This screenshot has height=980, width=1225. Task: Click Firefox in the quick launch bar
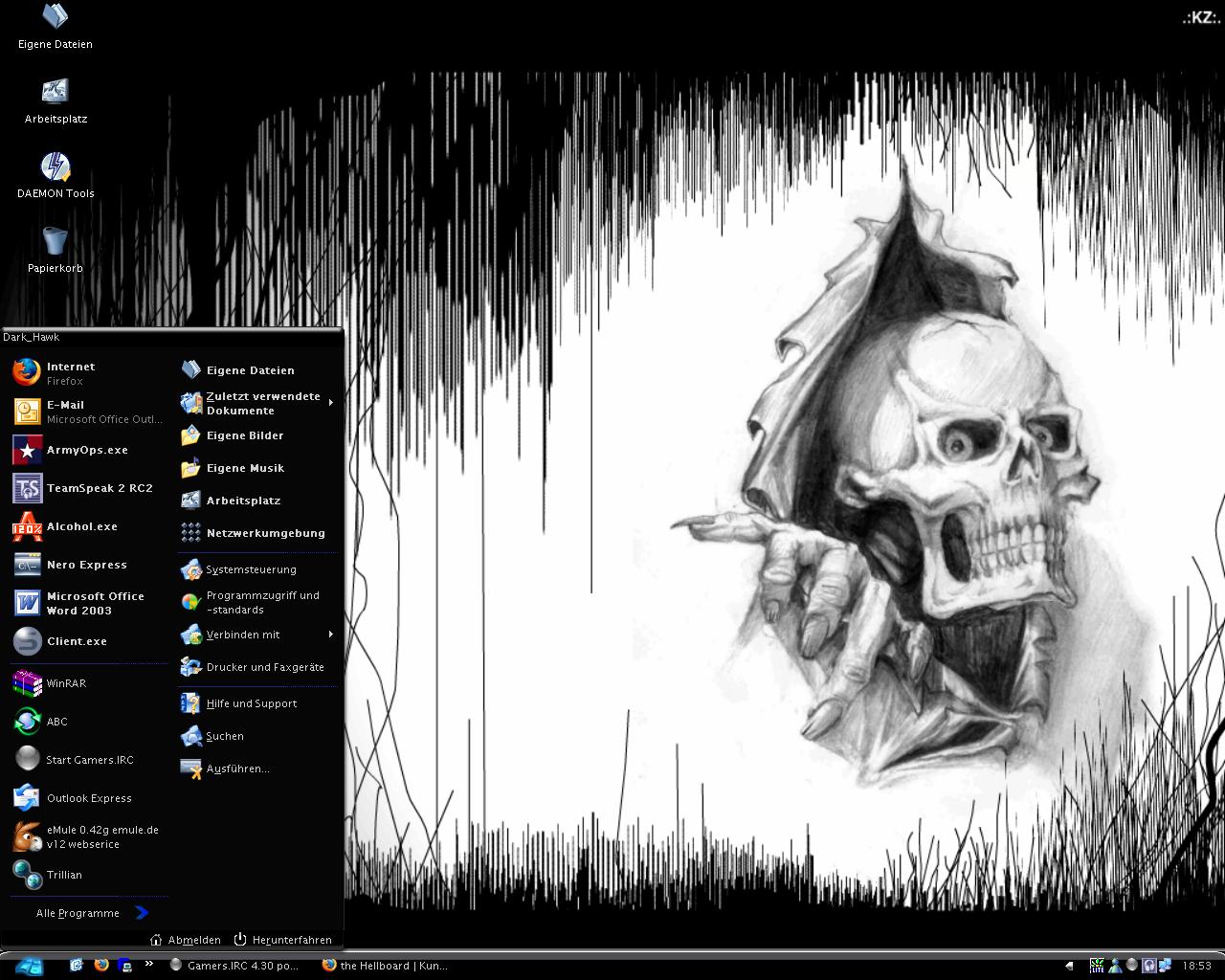coord(101,965)
